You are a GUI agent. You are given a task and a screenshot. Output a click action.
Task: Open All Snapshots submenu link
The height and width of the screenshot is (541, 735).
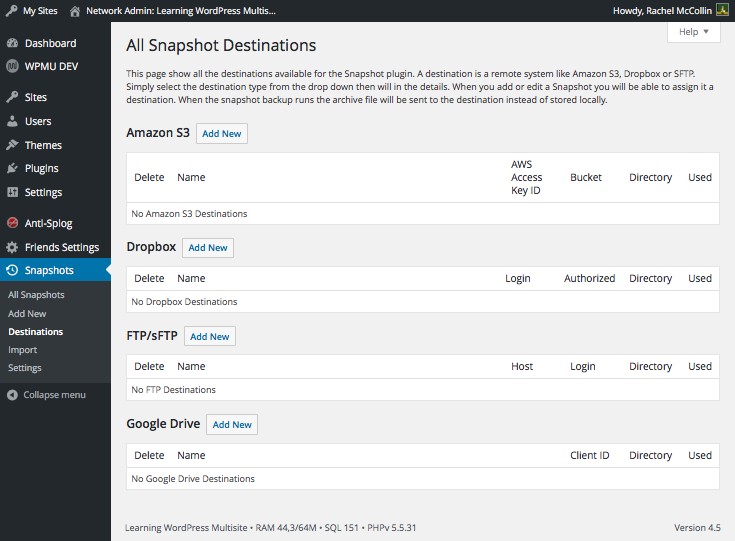coord(36,295)
